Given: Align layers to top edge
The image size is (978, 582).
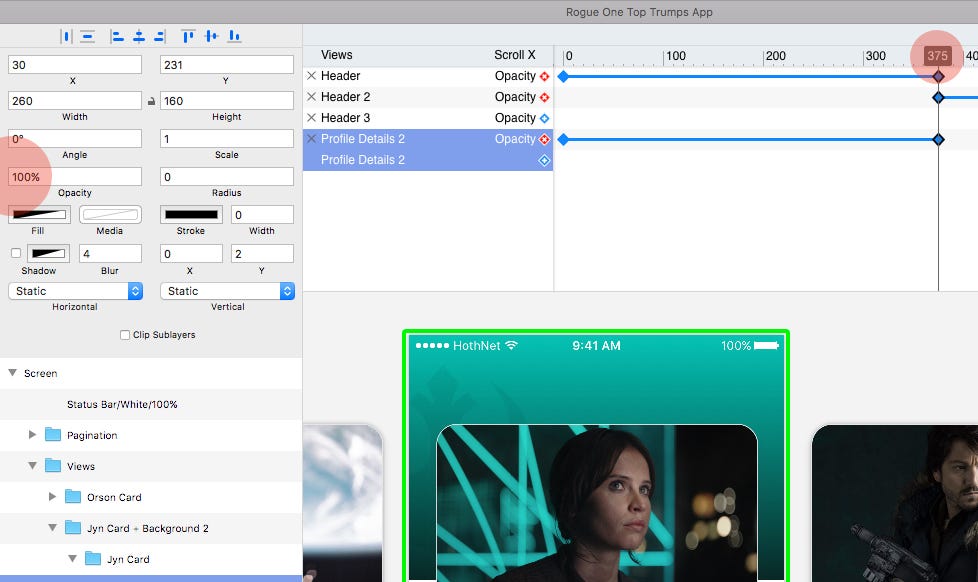Looking at the screenshot, I should (188, 36).
